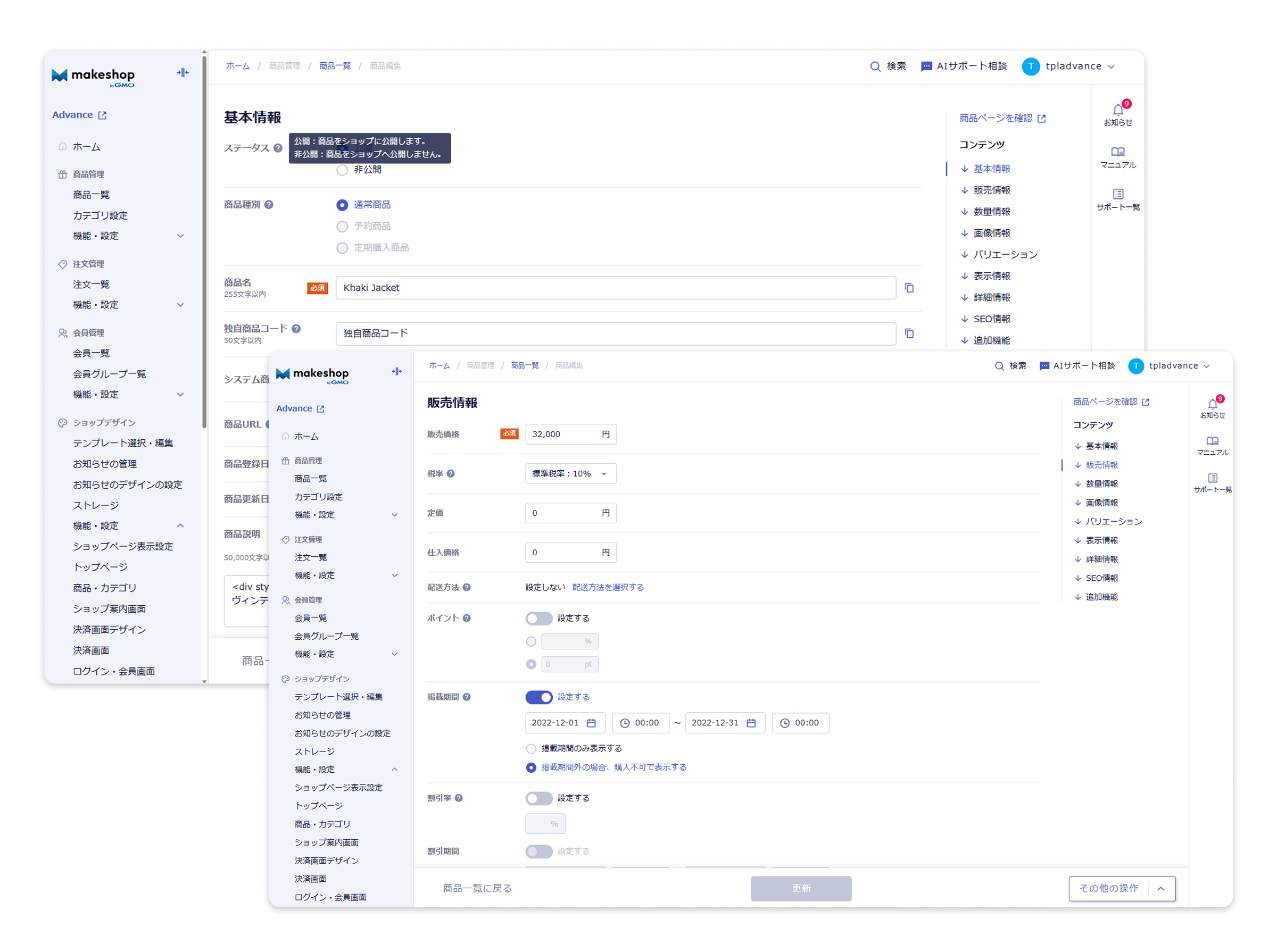Click help icon next to 税率 label
Screen dimensions: 1277x952
pos(451,474)
